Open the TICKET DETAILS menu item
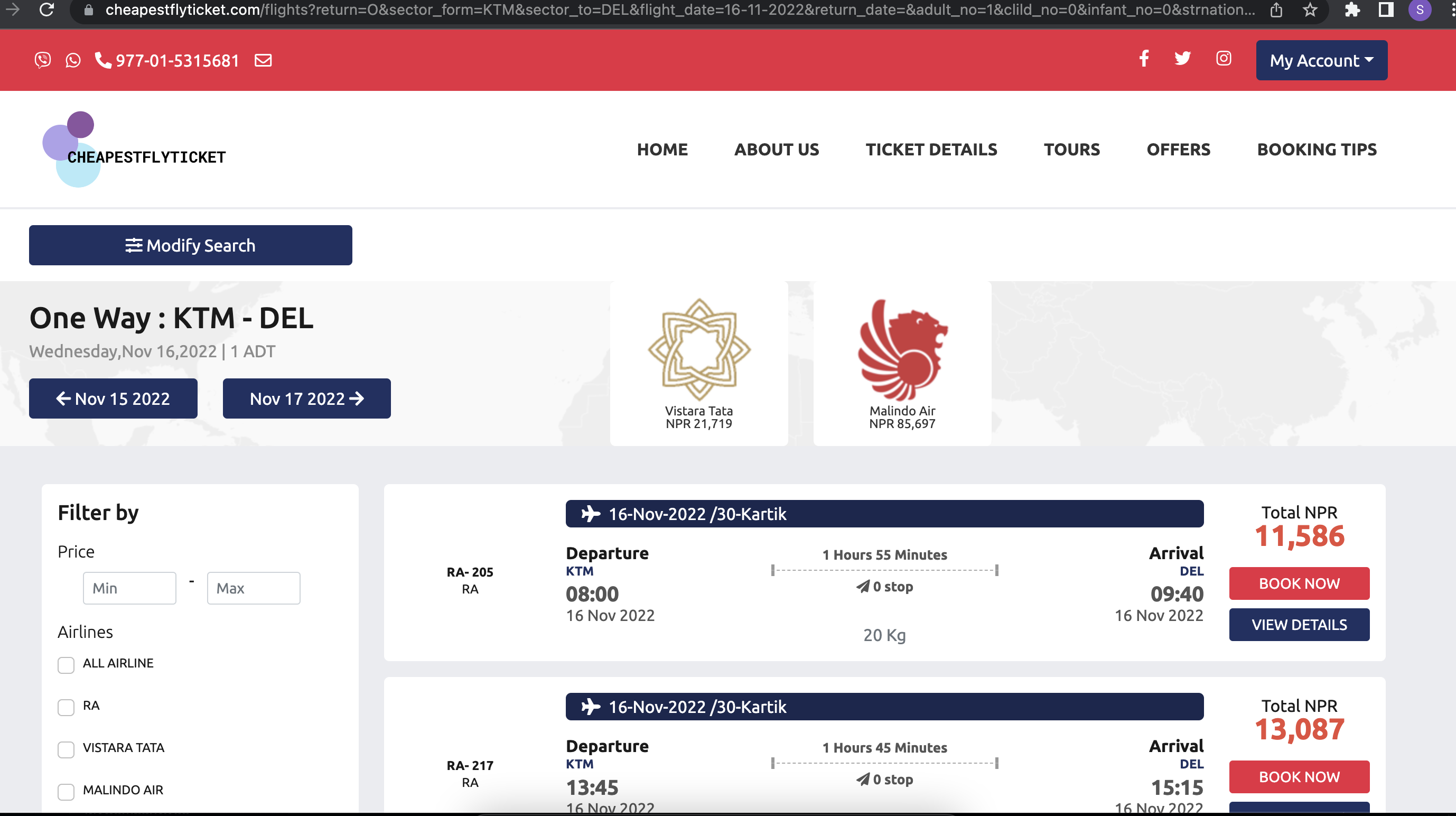The width and height of the screenshot is (1456, 816). 931,149
